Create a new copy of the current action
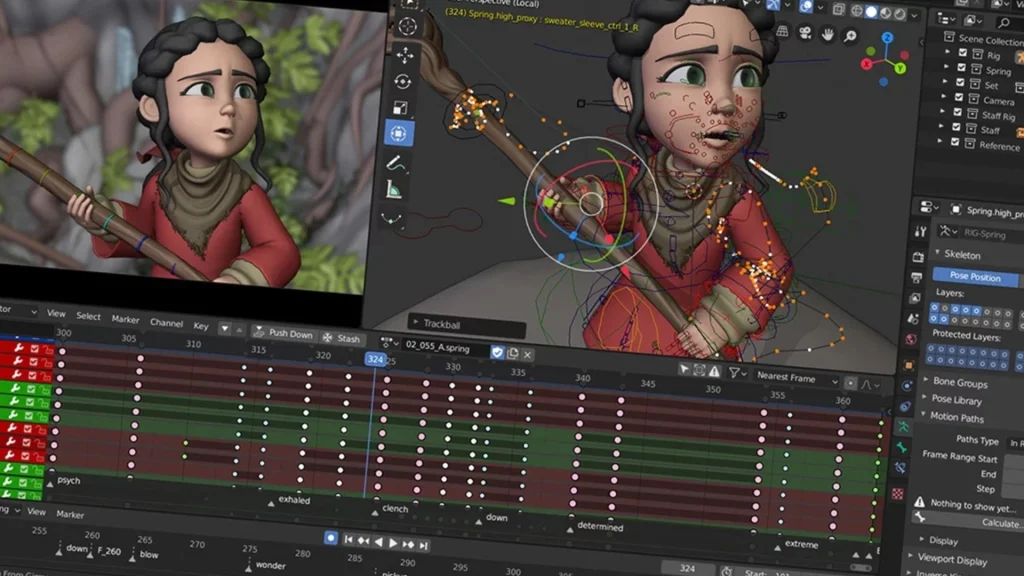This screenshot has width=1024, height=576. (x=513, y=354)
